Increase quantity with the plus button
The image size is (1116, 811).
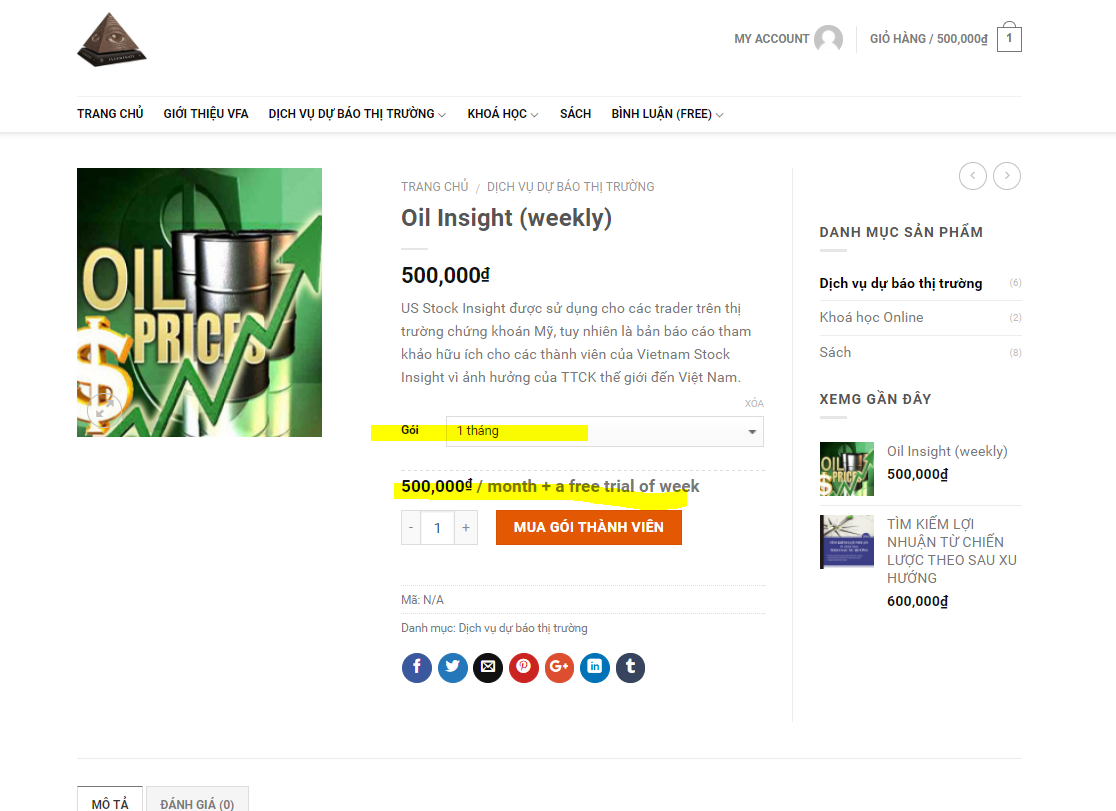(466, 528)
